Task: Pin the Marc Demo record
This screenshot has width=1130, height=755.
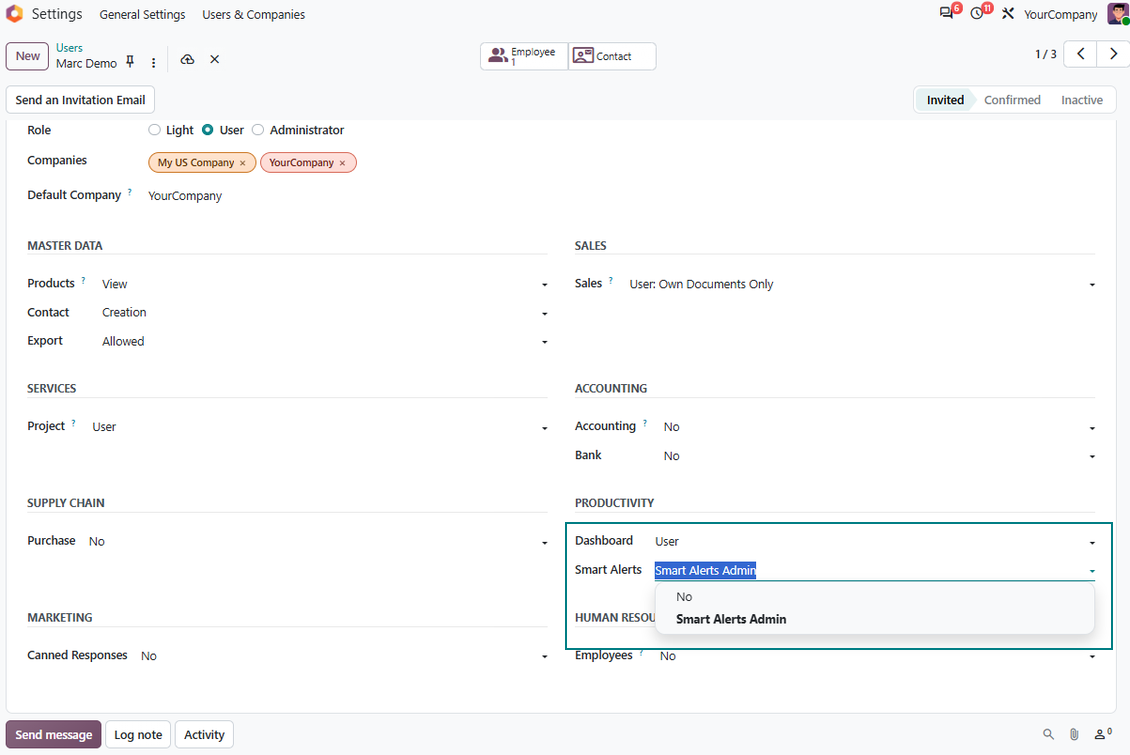Action: (x=130, y=62)
